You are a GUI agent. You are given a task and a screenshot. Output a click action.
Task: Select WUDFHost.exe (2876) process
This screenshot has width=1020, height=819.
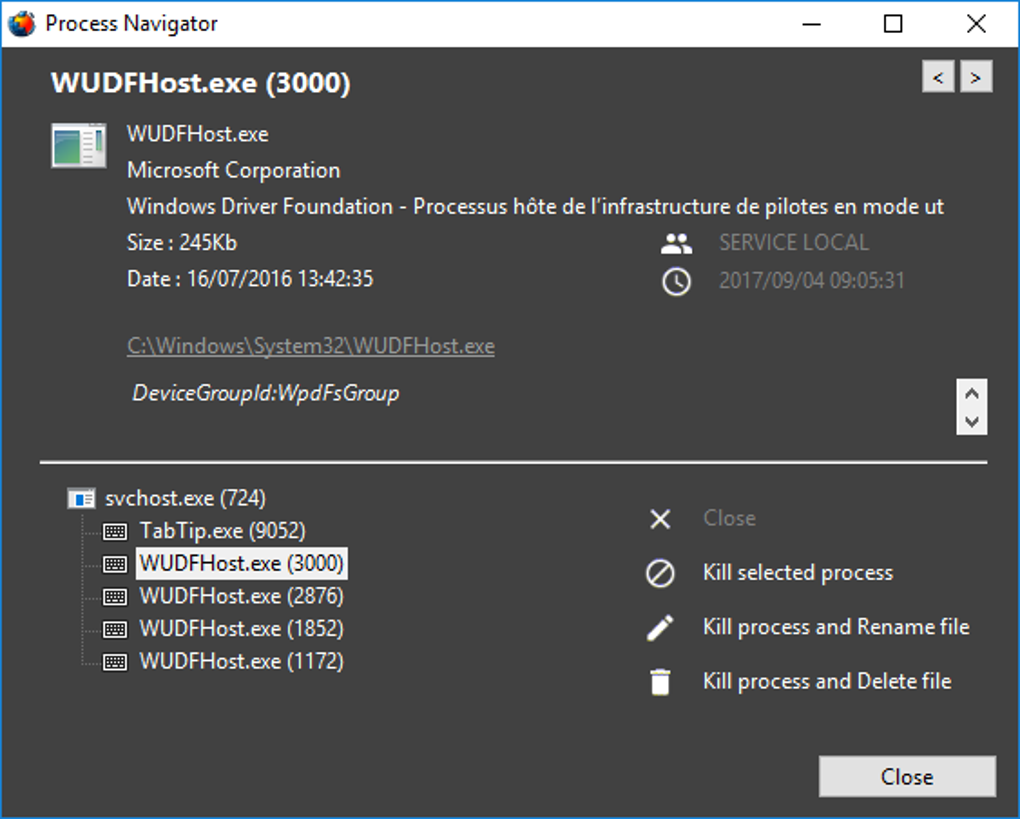[x=241, y=596]
